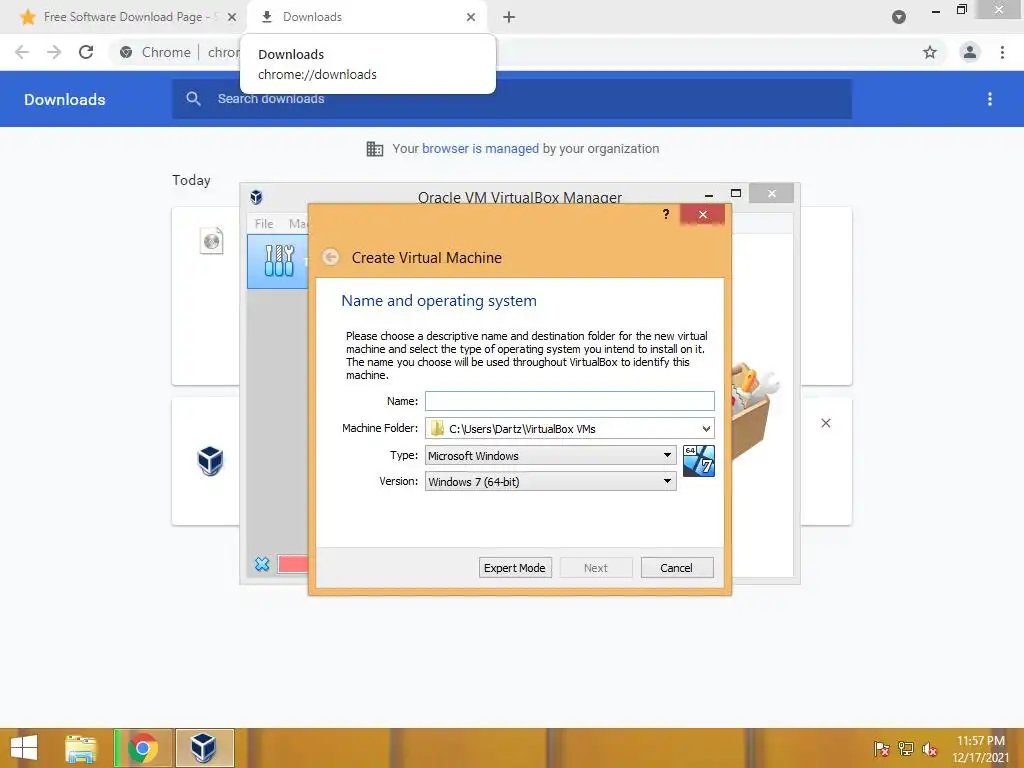Screen dimensions: 1024x768
Task: Click the Chrome tab search dropdown icon
Action: coord(899,17)
